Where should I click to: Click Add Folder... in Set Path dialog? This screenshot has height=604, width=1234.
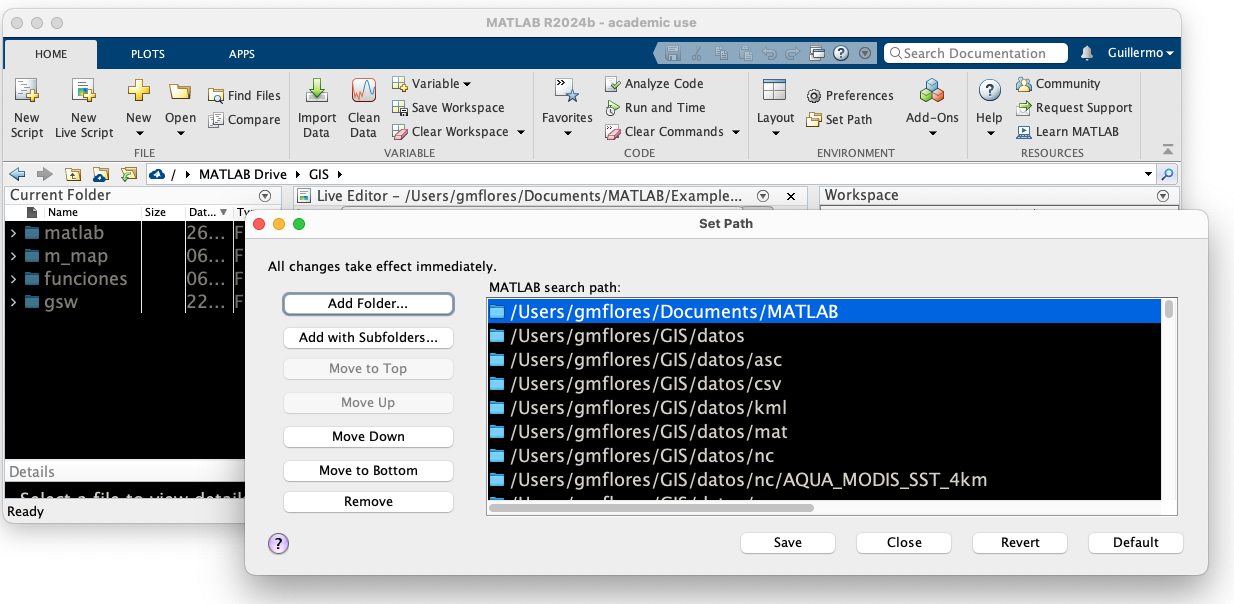(368, 303)
